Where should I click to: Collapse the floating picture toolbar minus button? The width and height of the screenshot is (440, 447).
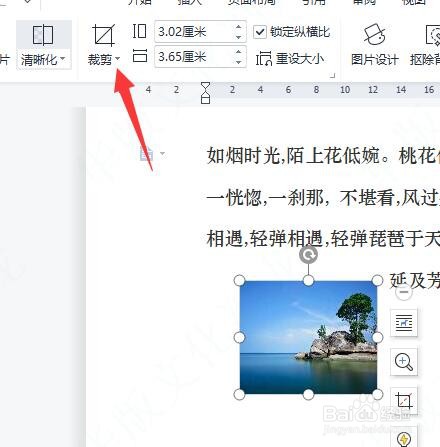coord(404,292)
